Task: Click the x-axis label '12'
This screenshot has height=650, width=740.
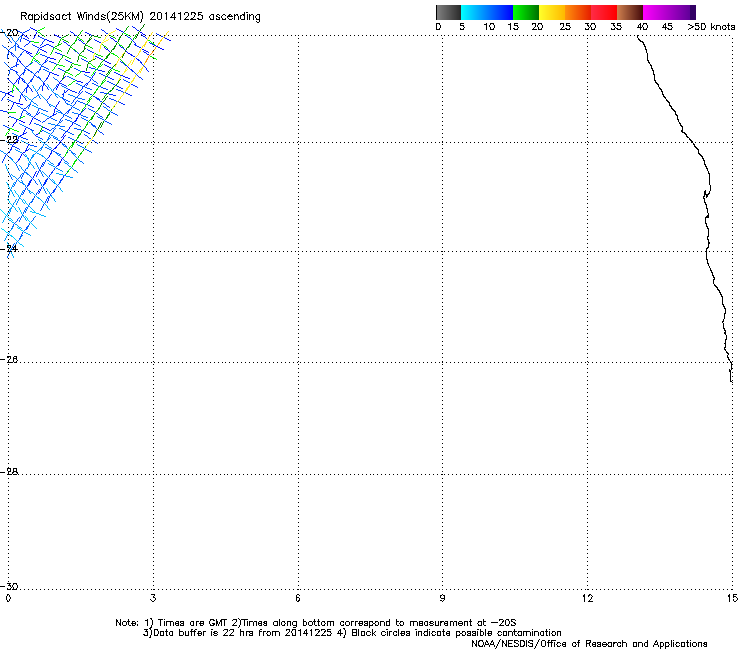Action: (588, 599)
